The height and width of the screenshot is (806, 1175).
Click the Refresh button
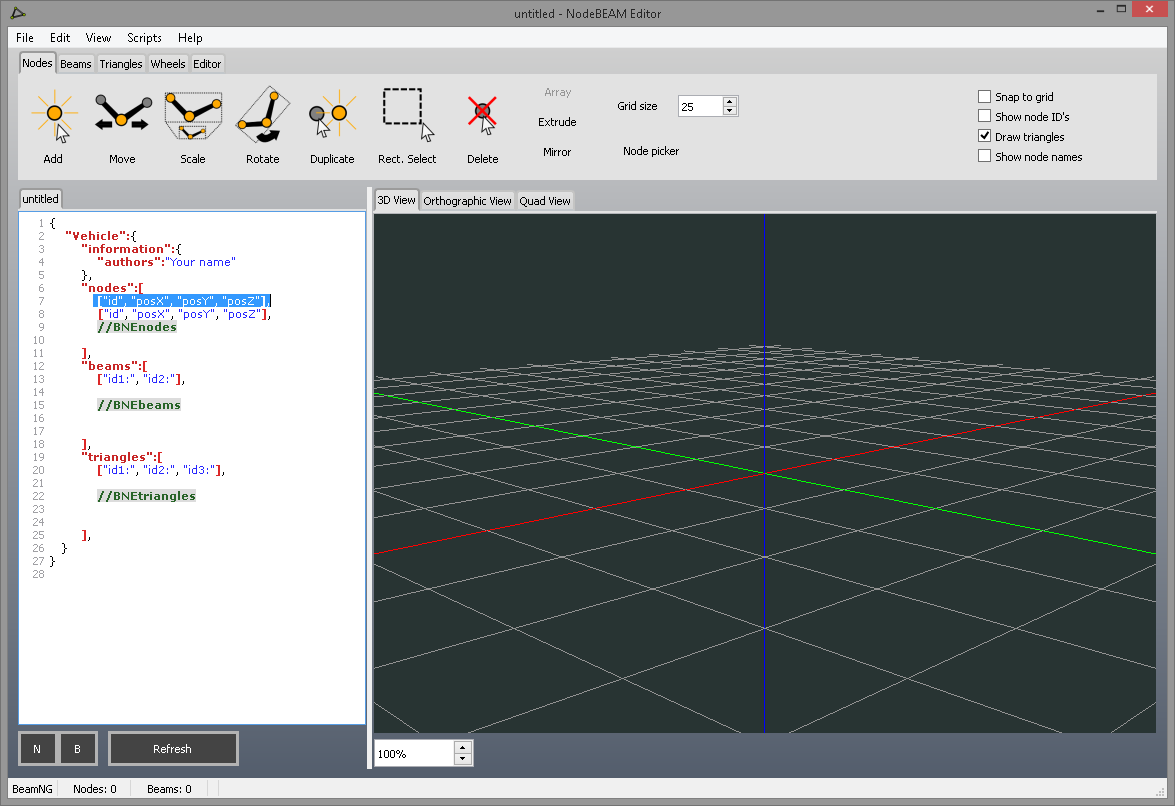click(173, 748)
